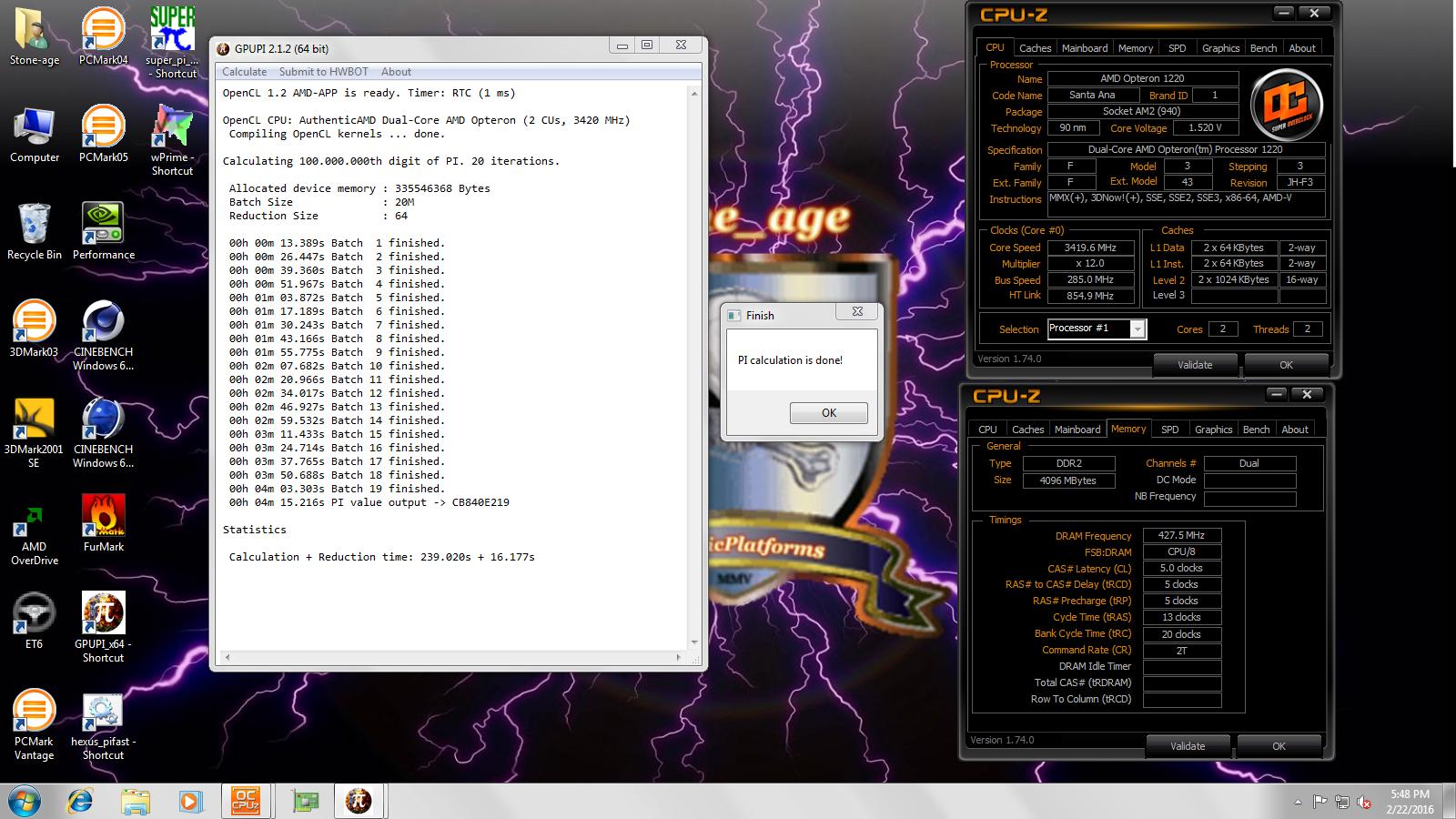Click the CPU name field AMD Opteron 1220

click(1142, 78)
